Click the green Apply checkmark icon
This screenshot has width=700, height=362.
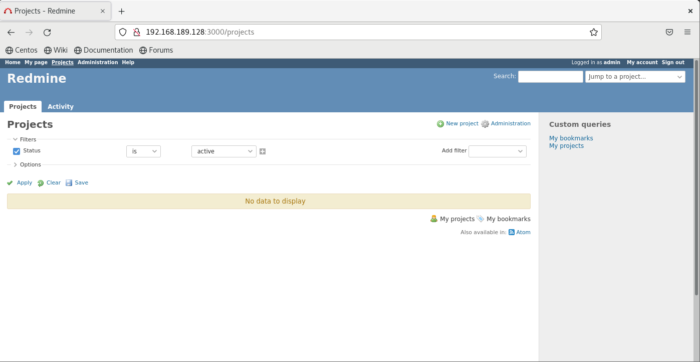(x=10, y=183)
